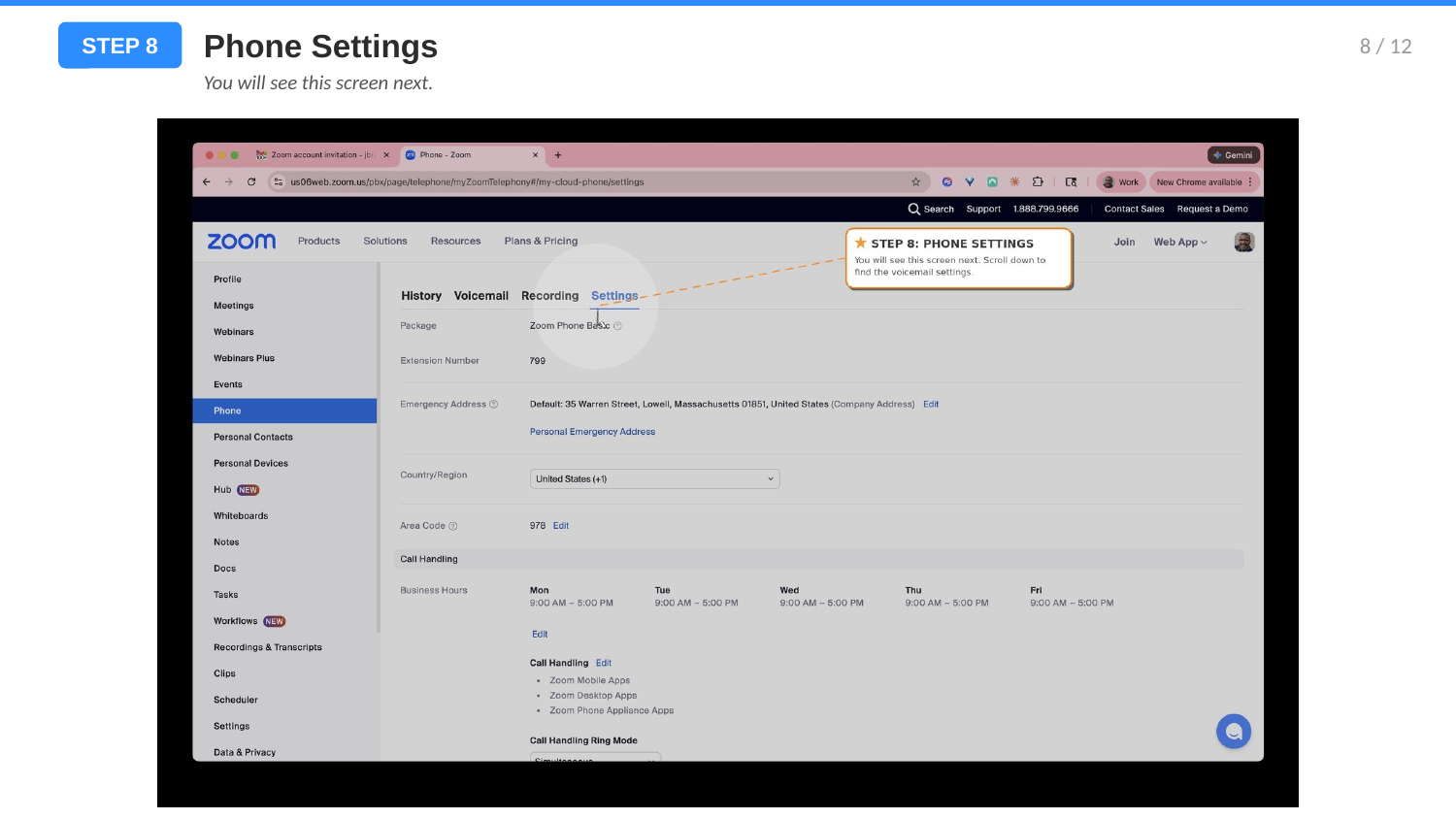Viewport: 1456px width, 819px height.
Task: Open the chat support bubble
Action: pos(1234,731)
